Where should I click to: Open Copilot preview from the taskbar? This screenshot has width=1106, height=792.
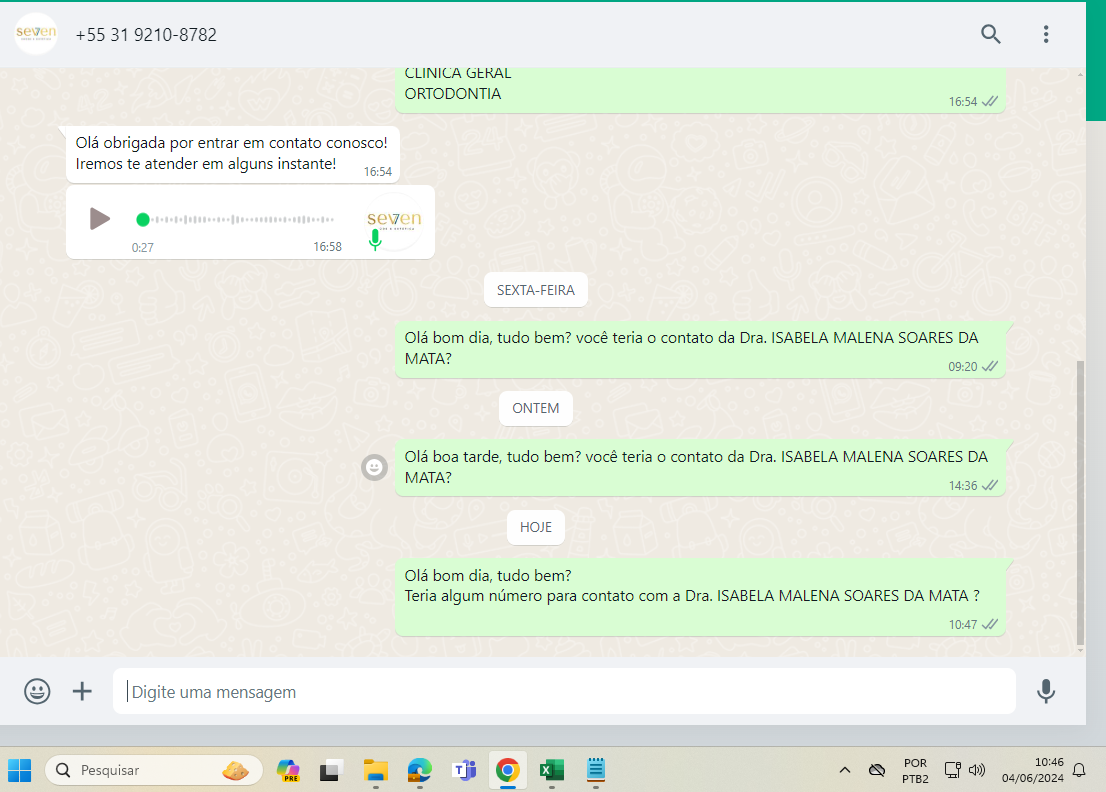288,770
